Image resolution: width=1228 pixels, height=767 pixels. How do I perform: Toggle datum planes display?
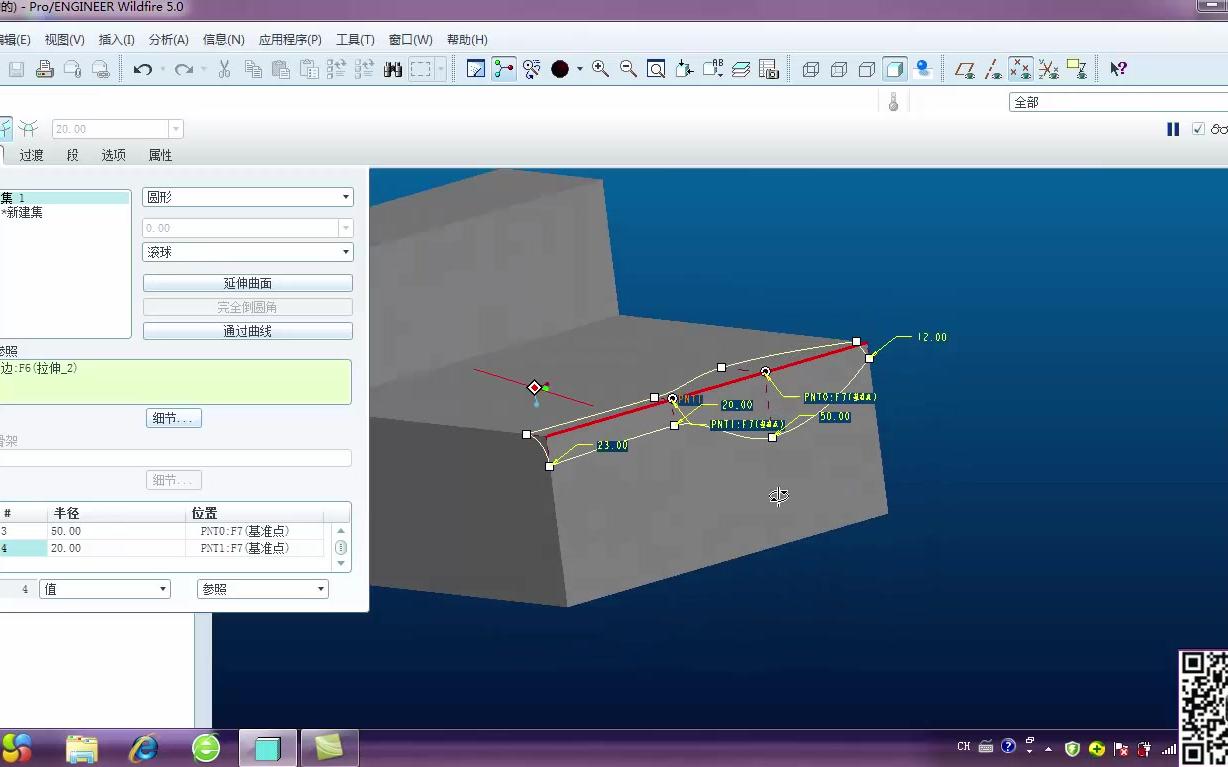tap(965, 69)
